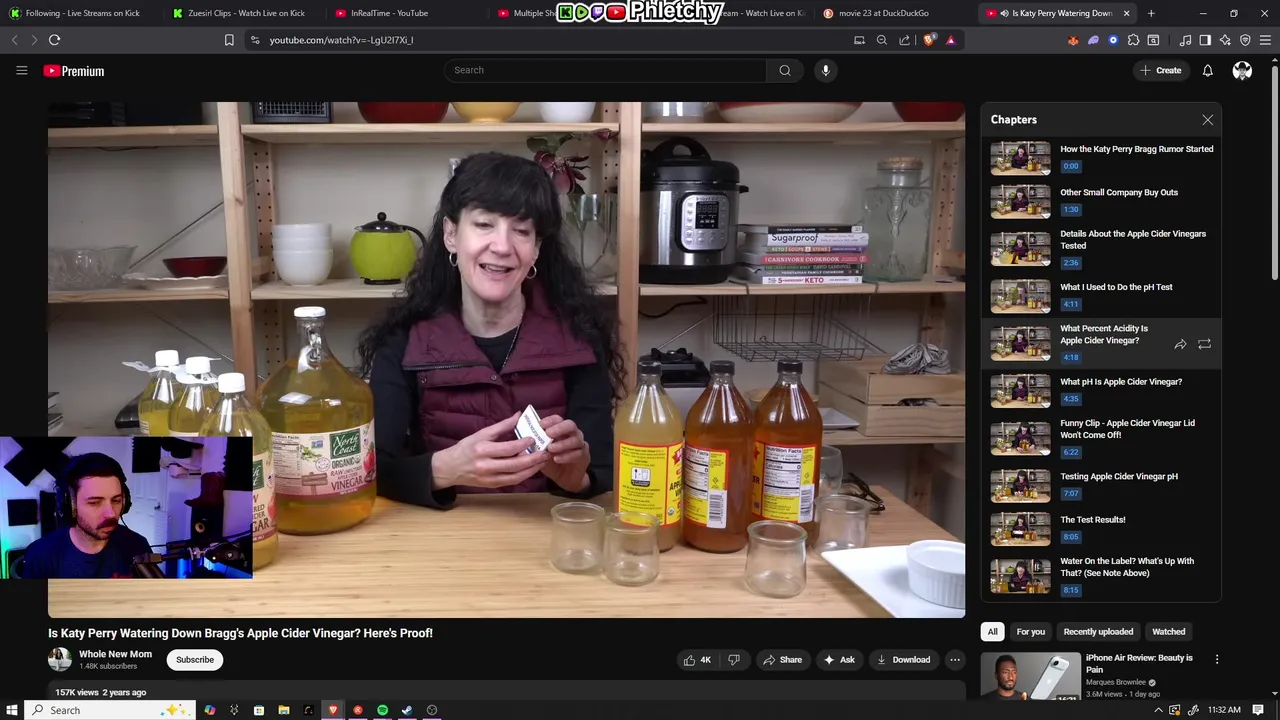Open Spotify from the taskbar
The width and height of the screenshot is (1280, 720).
click(382, 710)
